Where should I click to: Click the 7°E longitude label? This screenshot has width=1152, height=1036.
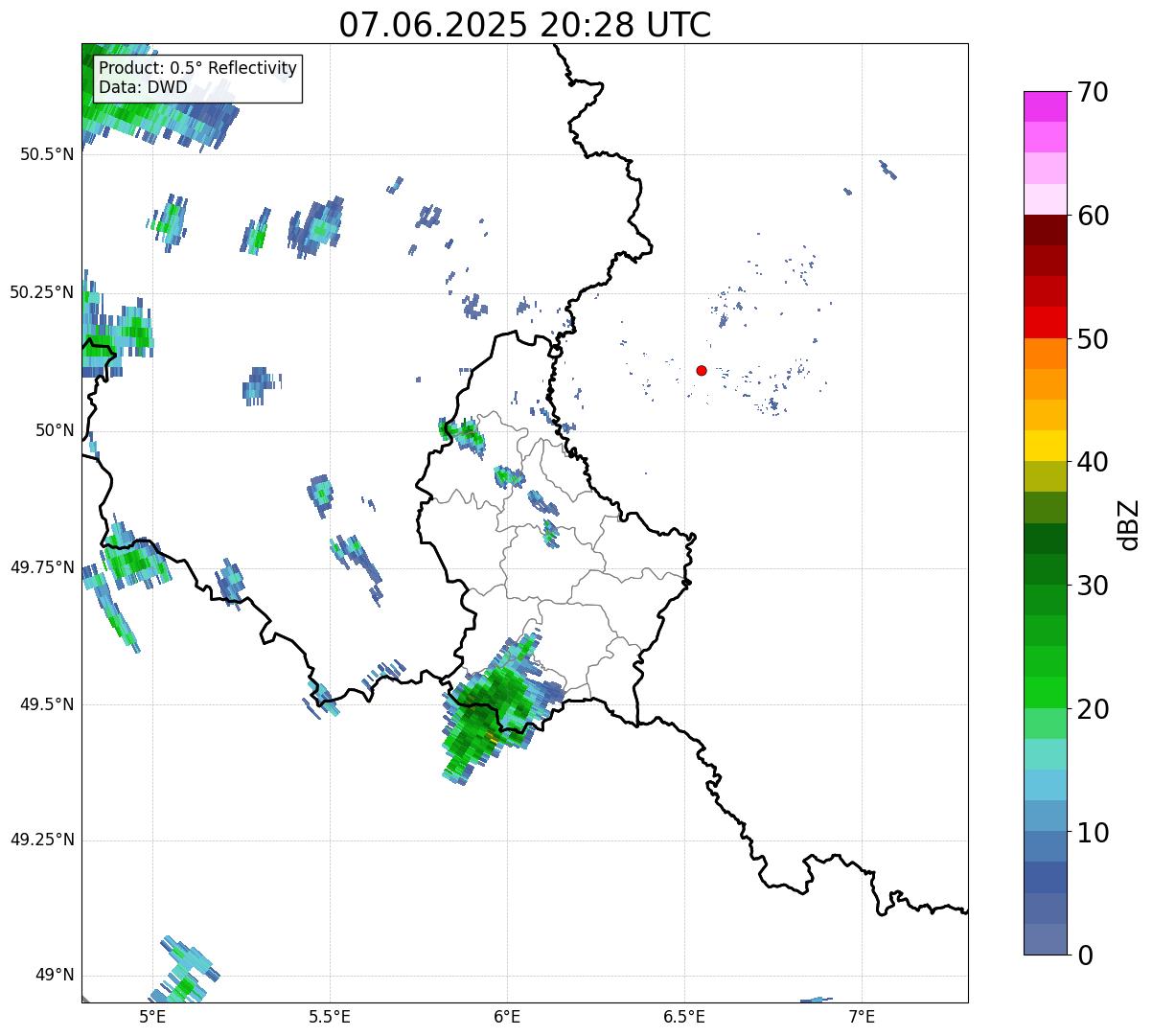(x=862, y=1016)
